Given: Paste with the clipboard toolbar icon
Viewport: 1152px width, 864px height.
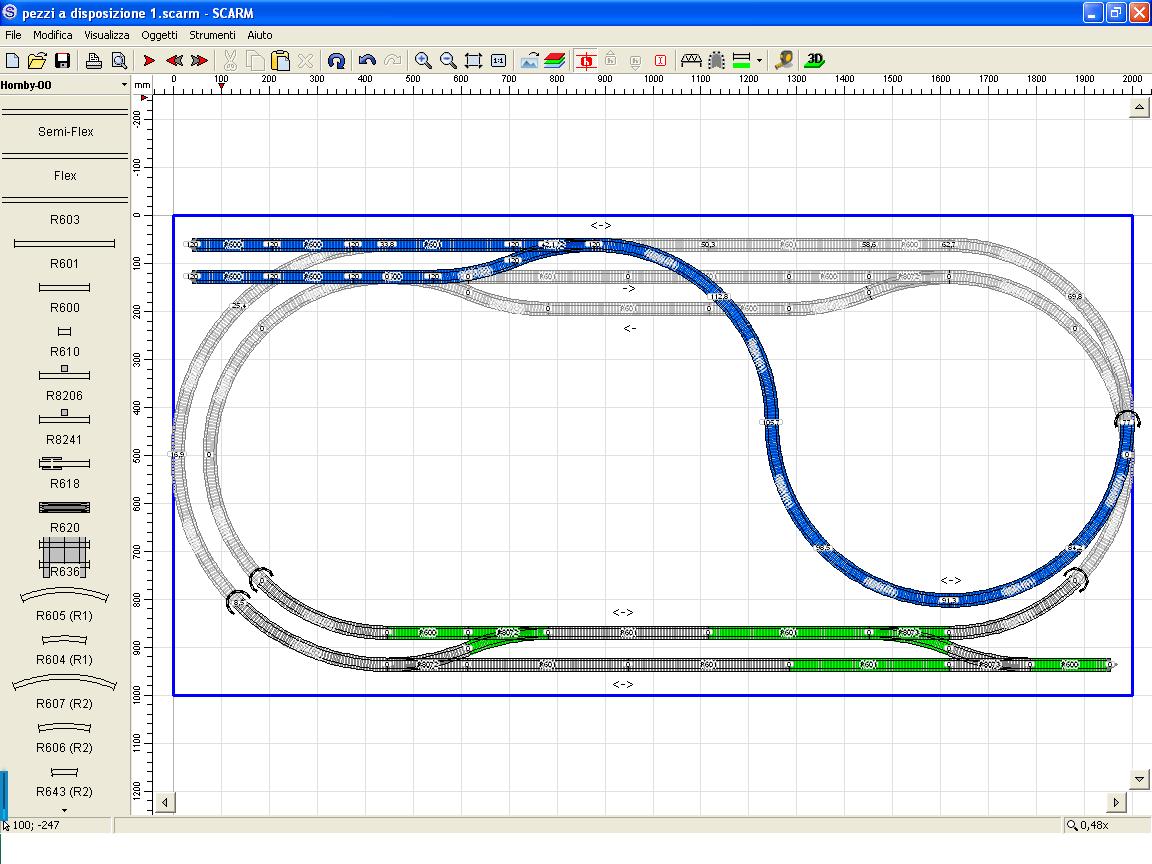Looking at the screenshot, I should point(280,60).
